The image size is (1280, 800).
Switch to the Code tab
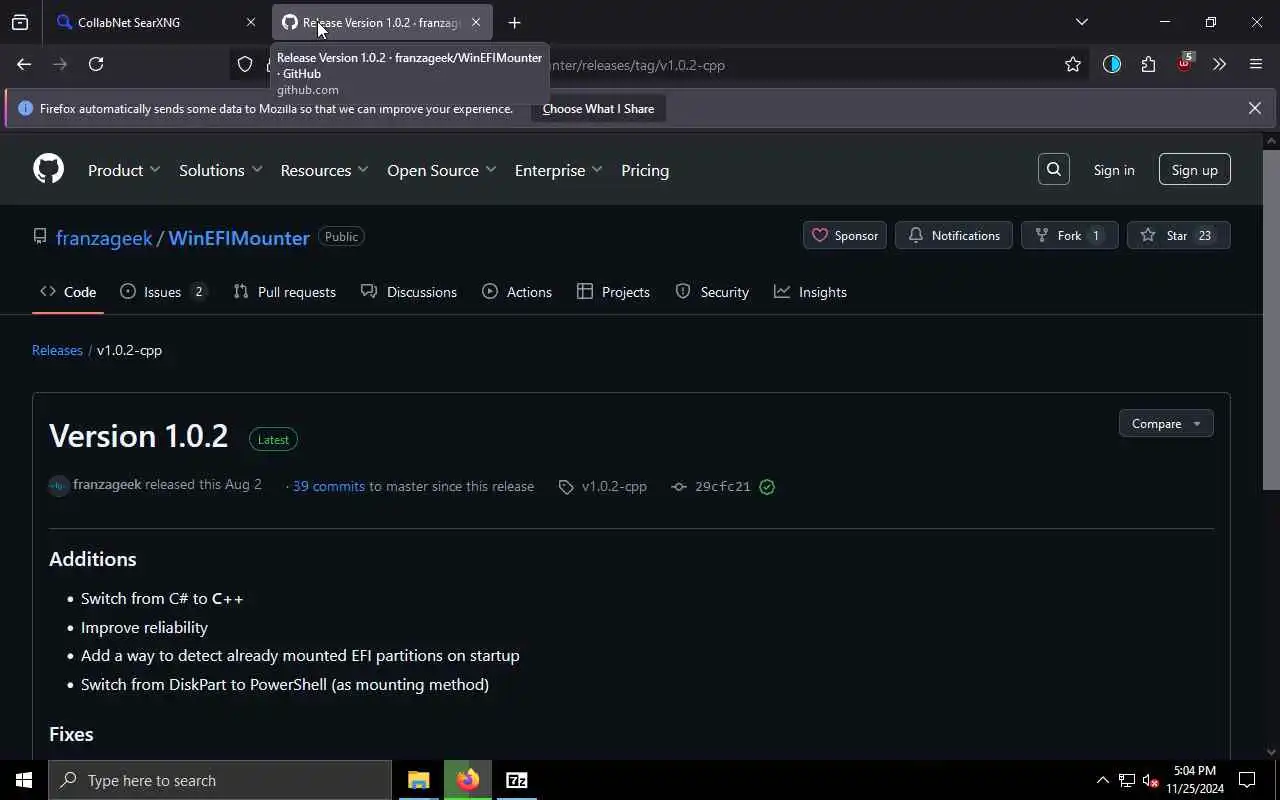pos(68,292)
